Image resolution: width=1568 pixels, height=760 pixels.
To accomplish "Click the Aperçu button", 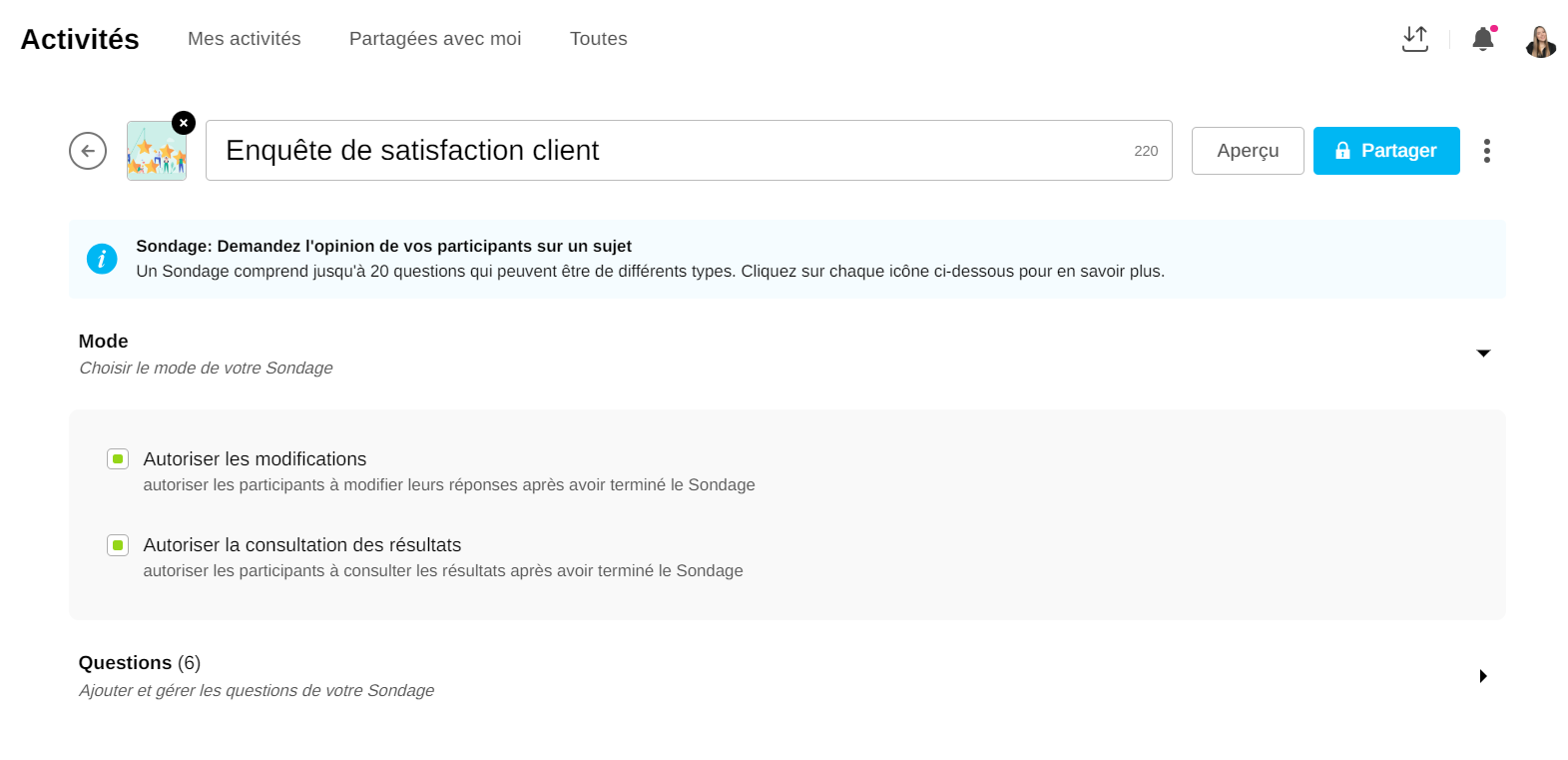I will click(x=1247, y=151).
